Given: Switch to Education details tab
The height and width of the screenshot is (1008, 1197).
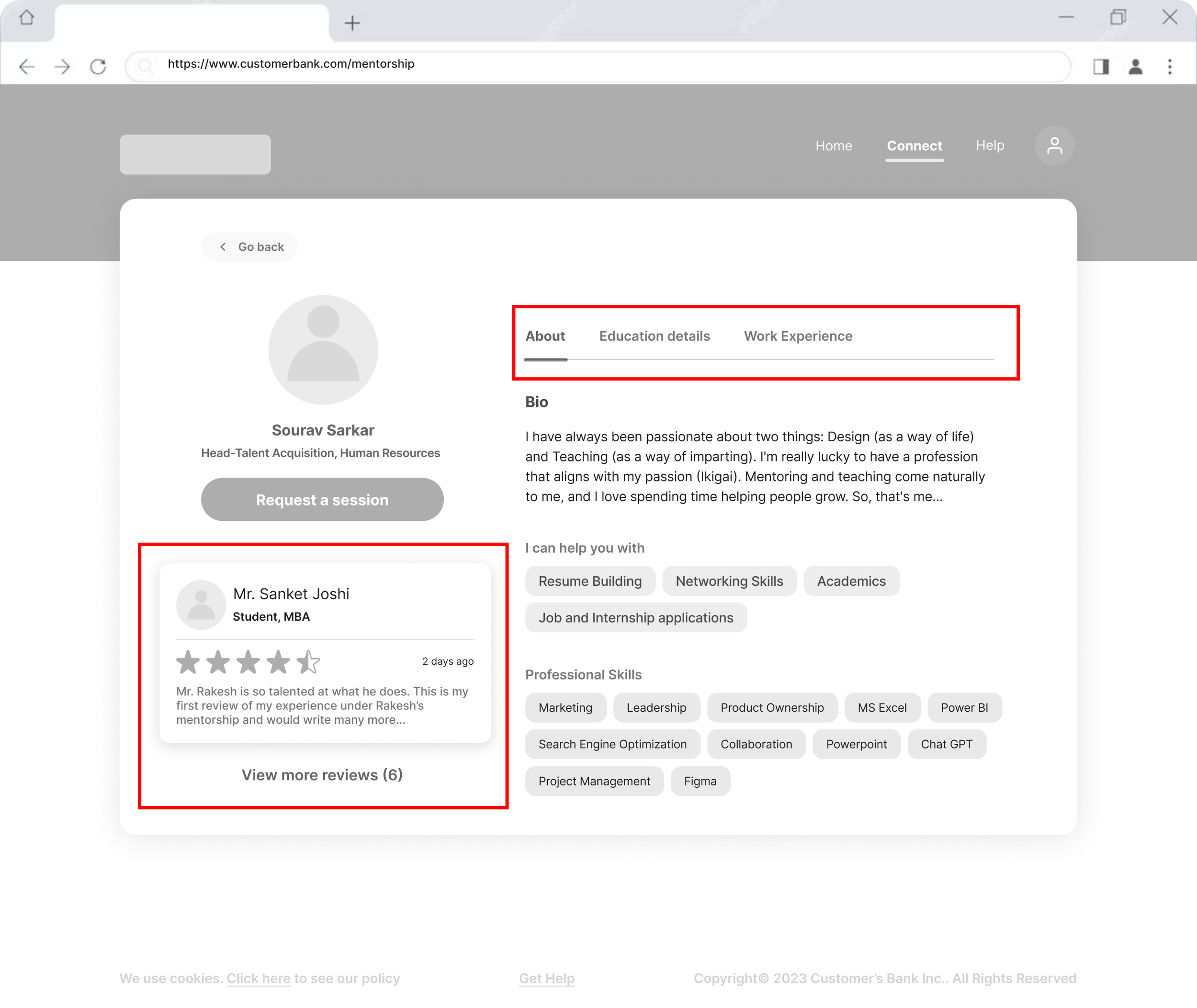Looking at the screenshot, I should (x=654, y=336).
